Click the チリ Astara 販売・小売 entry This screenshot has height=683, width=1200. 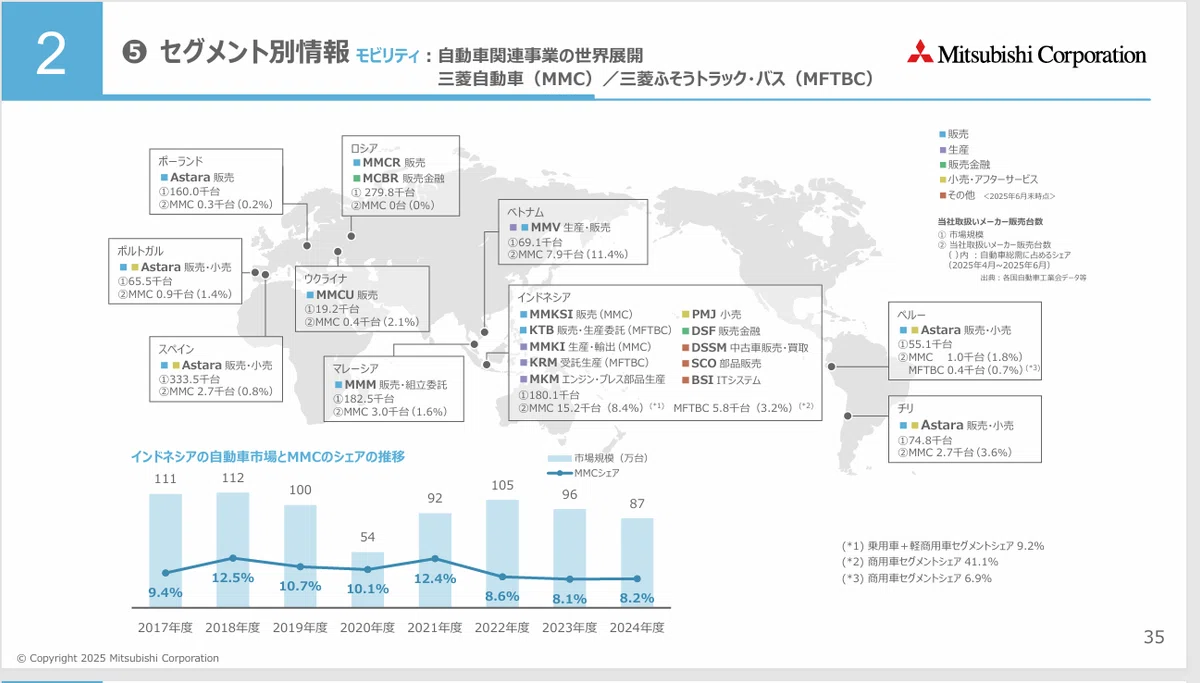(955, 425)
